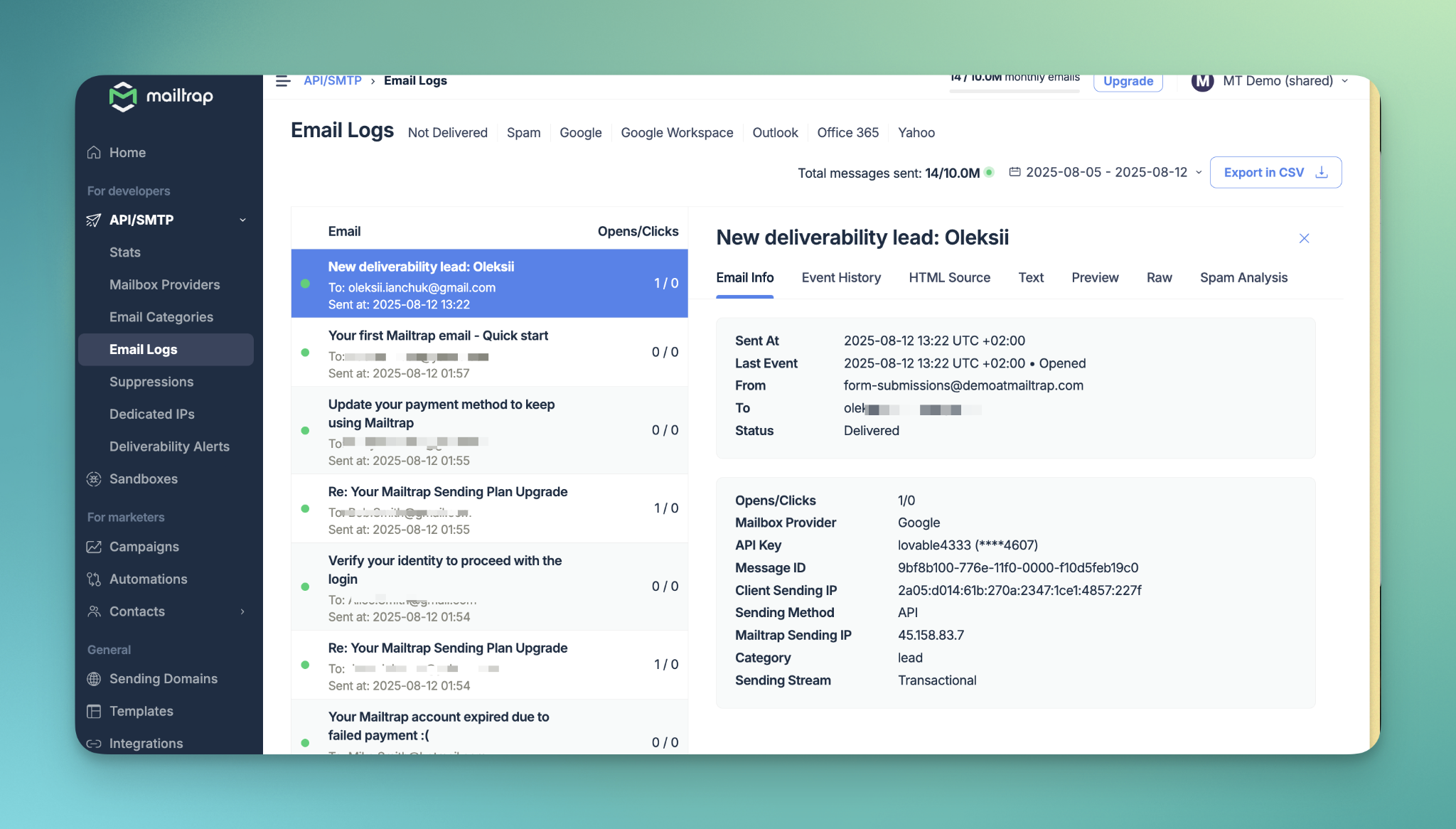This screenshot has width=1456, height=829.
Task: Filter logs by Yahoo
Action: [x=916, y=133]
